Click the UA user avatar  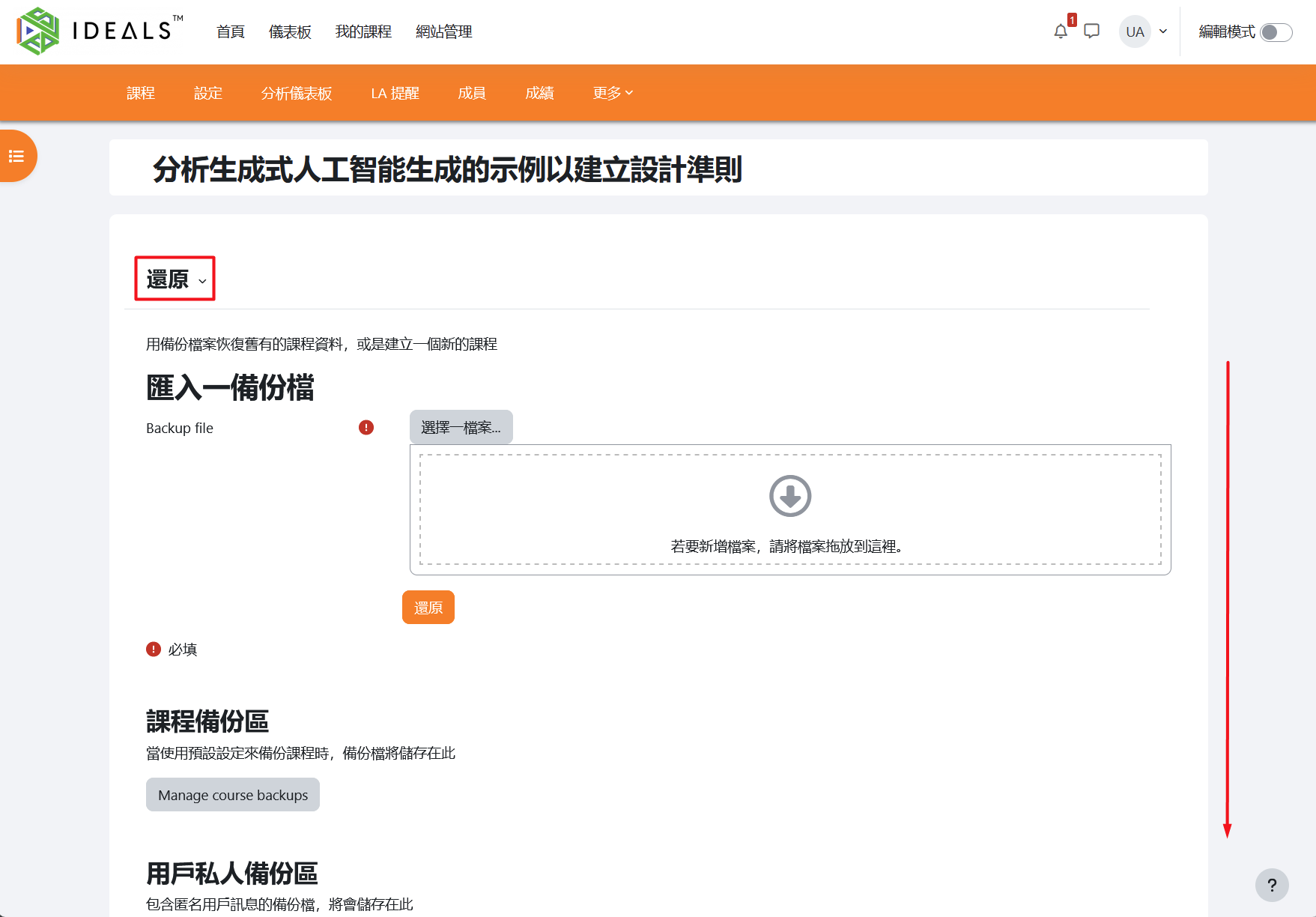[x=1135, y=31]
